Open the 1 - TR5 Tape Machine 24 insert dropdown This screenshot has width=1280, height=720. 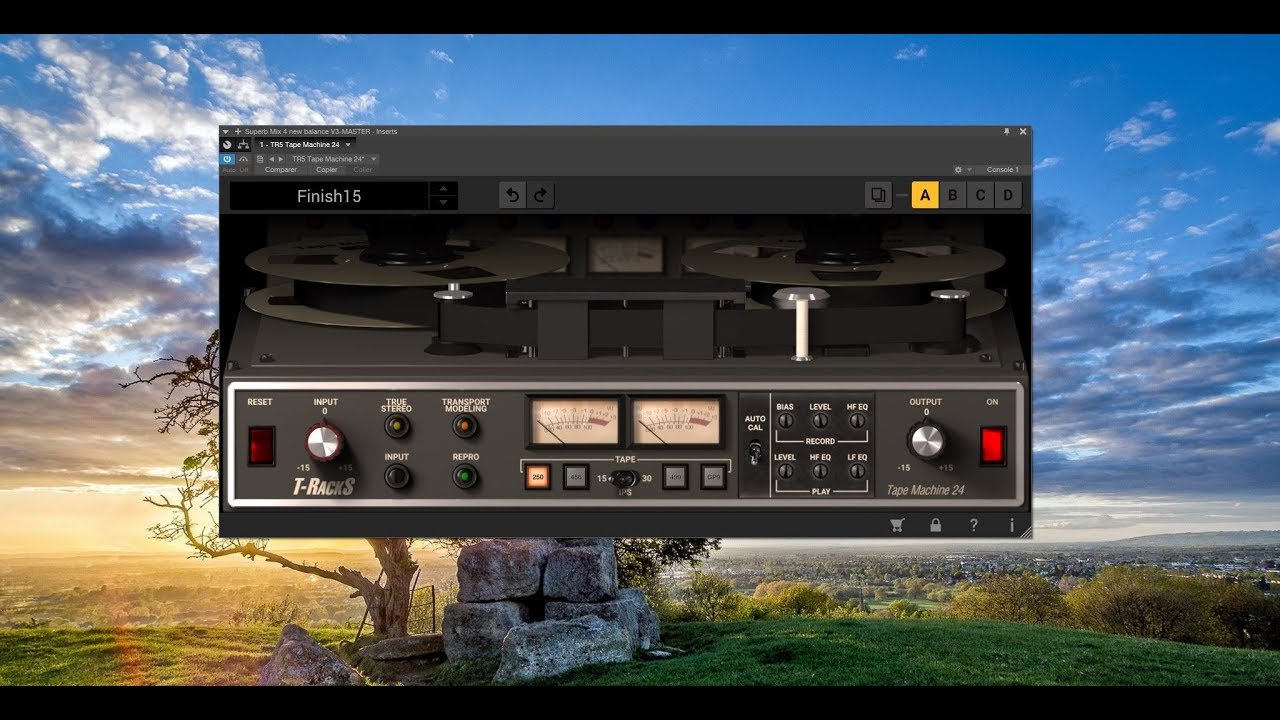tap(304, 145)
